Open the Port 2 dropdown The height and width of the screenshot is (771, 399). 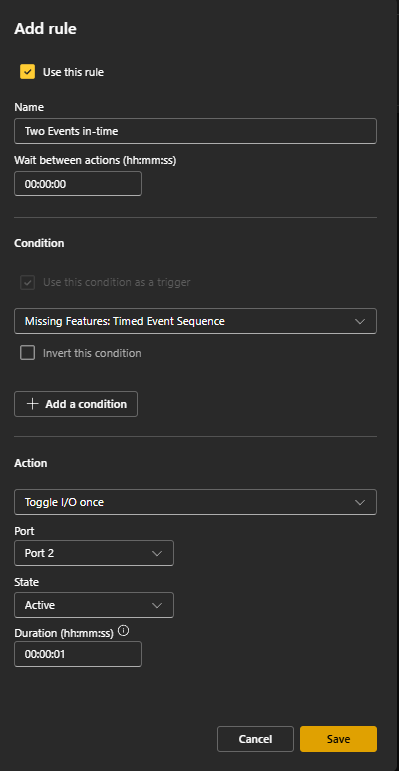(x=94, y=553)
